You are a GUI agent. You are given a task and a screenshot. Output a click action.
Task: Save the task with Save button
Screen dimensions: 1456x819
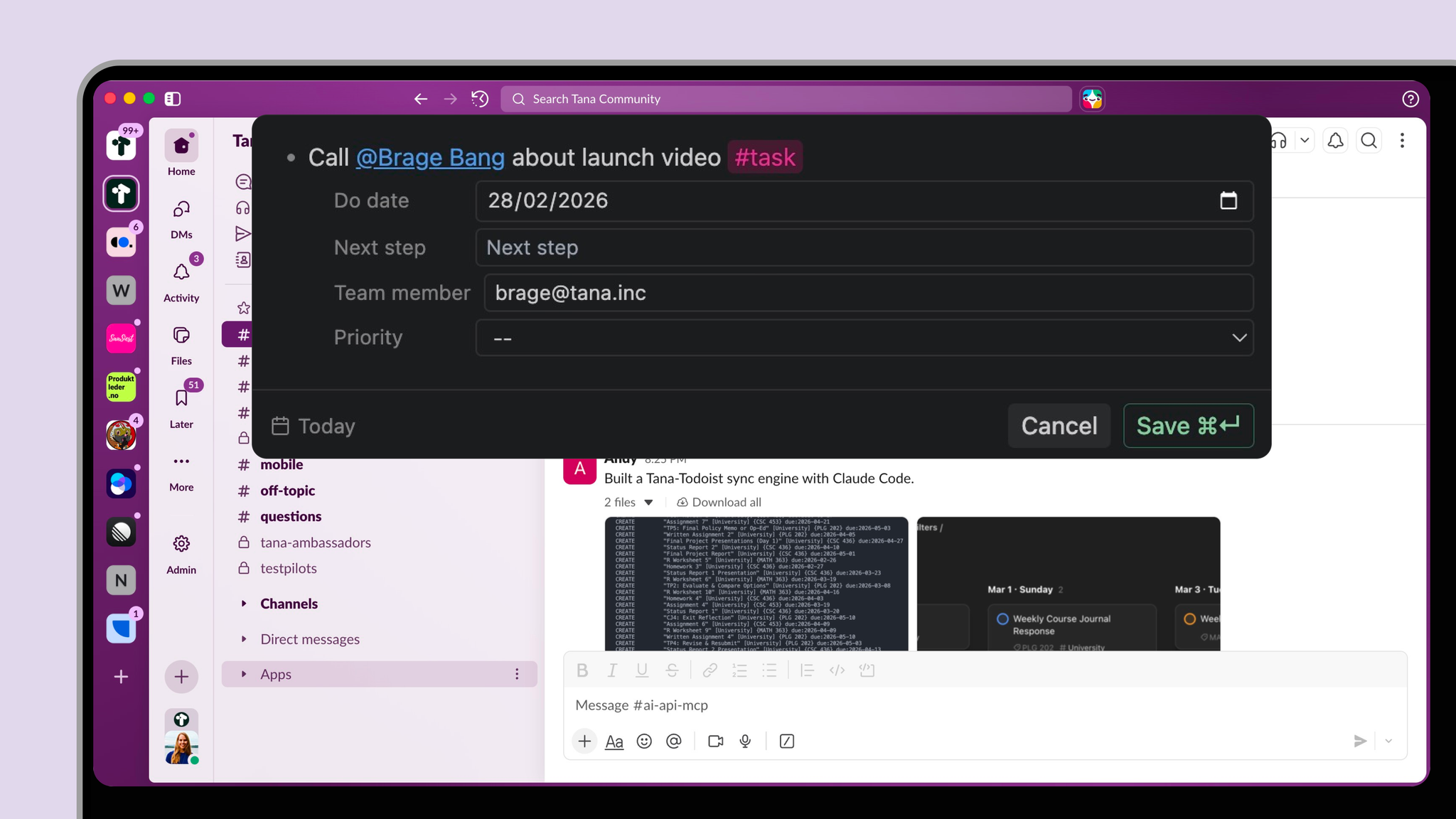pos(1188,426)
